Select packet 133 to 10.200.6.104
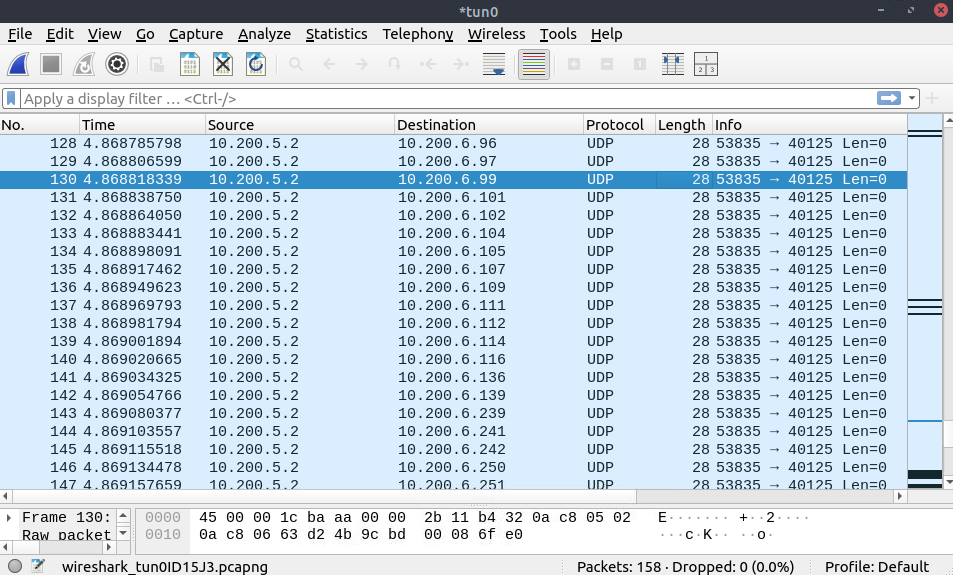Viewport: 953px width, 575px height. [x=453, y=233]
